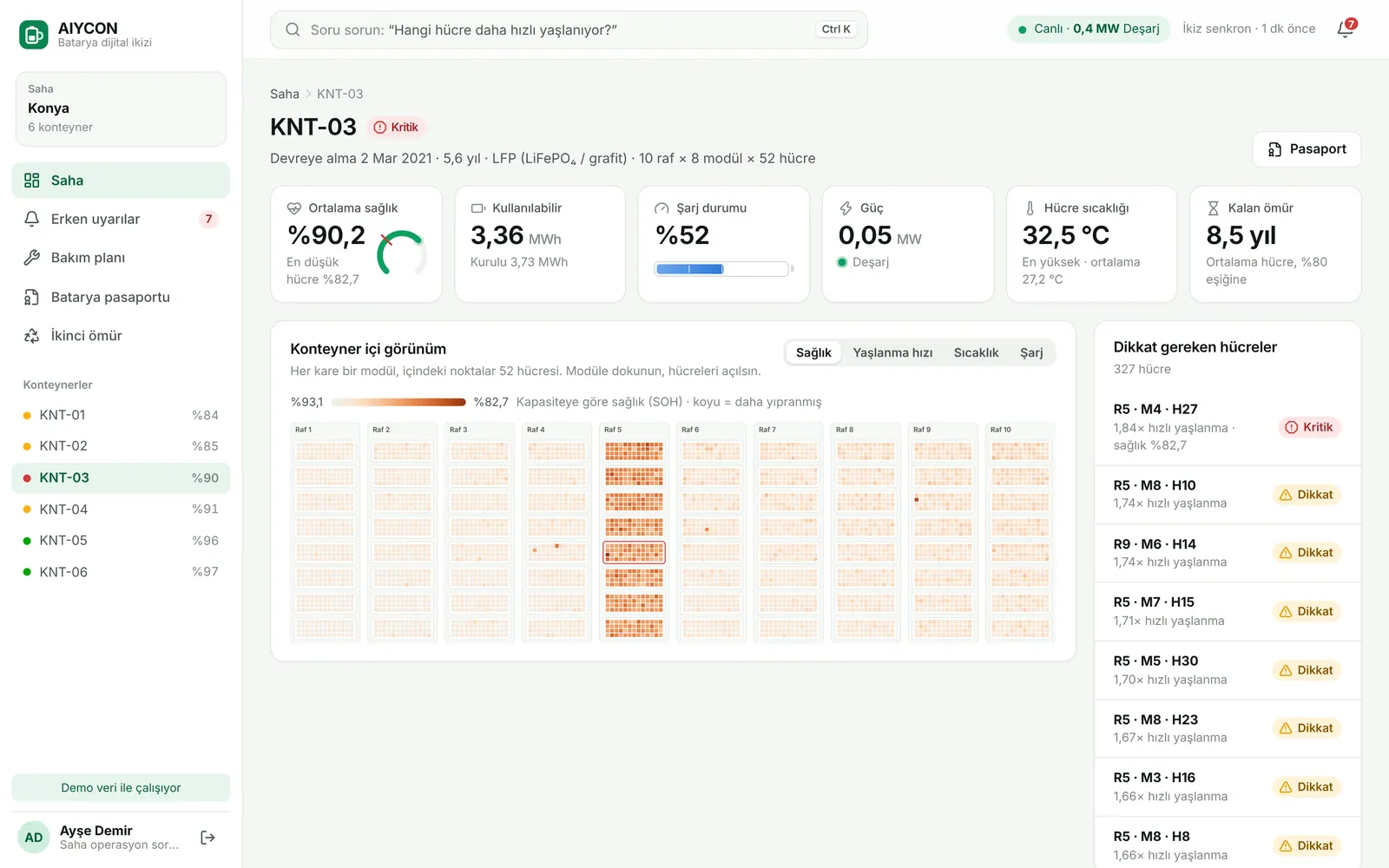Click the Kullanılabilir battery icon
The image size is (1389, 868).
click(x=478, y=208)
